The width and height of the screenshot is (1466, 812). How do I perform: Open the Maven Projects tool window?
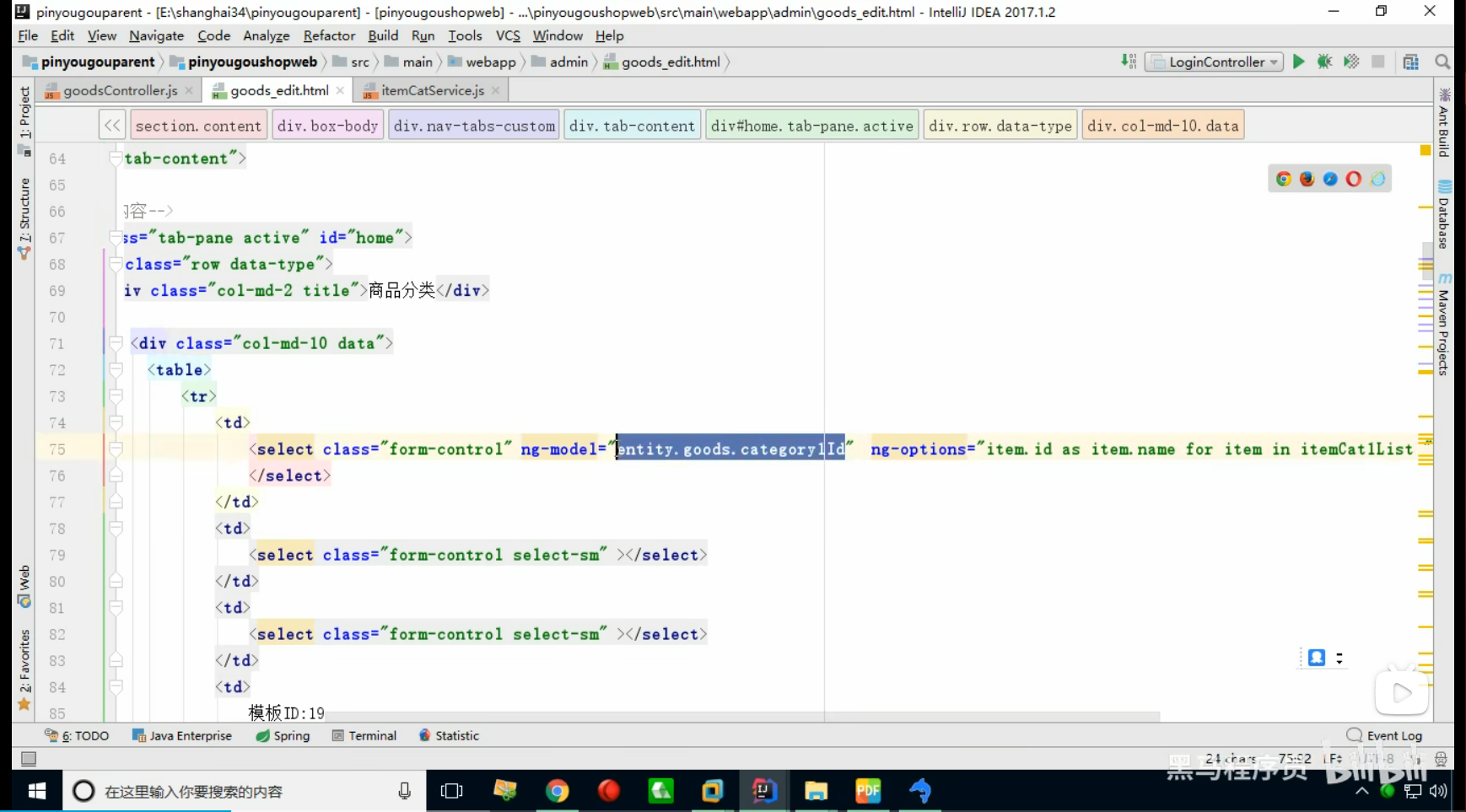click(1444, 325)
